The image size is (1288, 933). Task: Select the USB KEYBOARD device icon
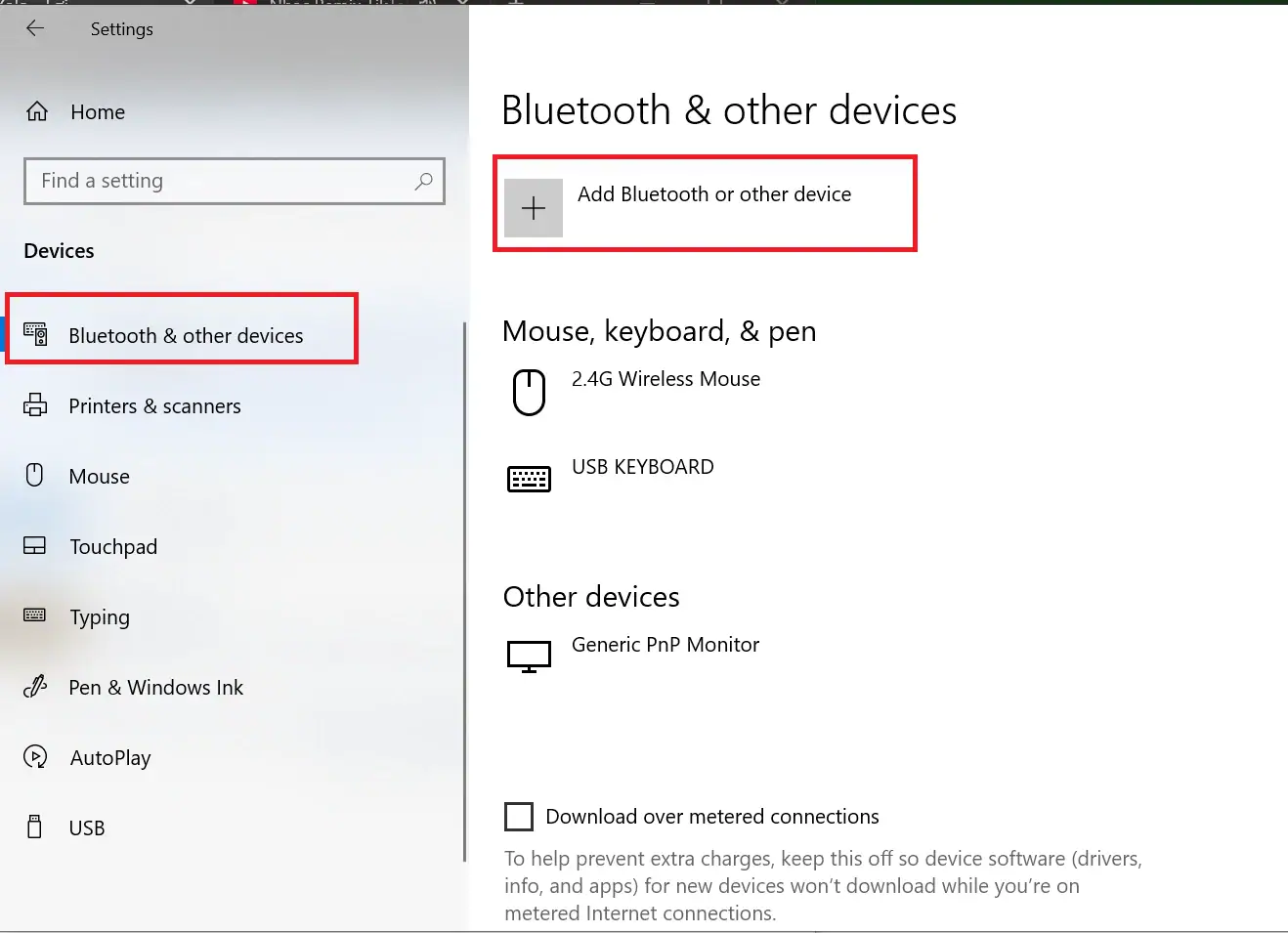coord(529,479)
